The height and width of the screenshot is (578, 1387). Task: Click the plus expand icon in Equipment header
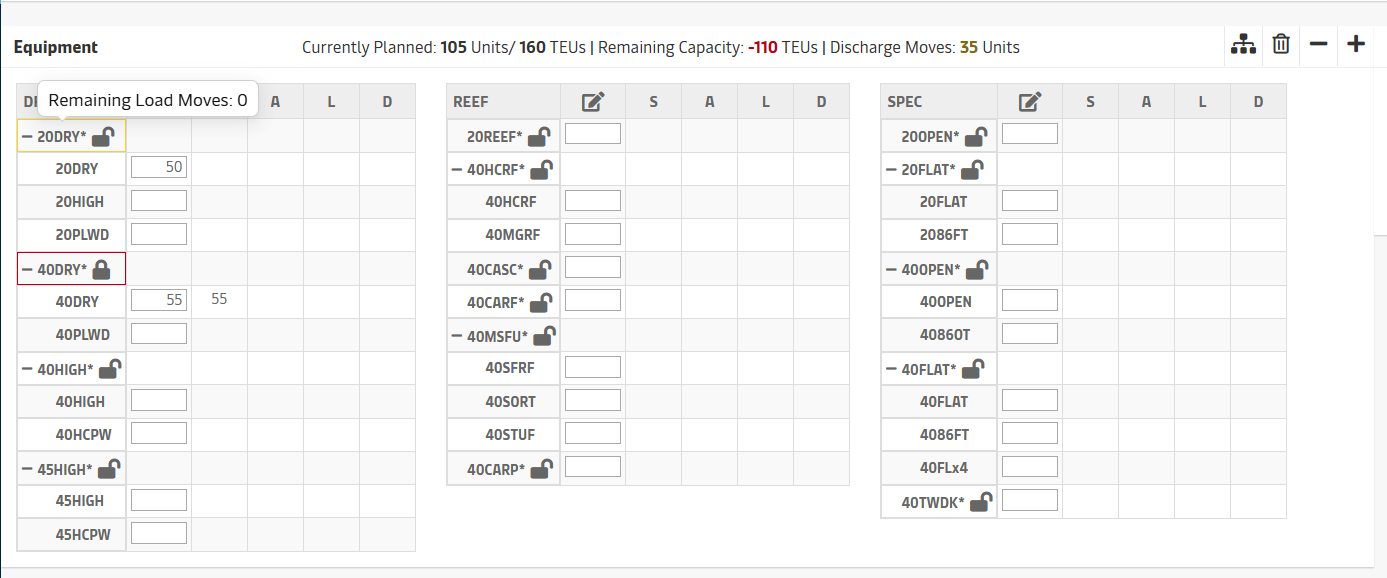coord(1356,45)
